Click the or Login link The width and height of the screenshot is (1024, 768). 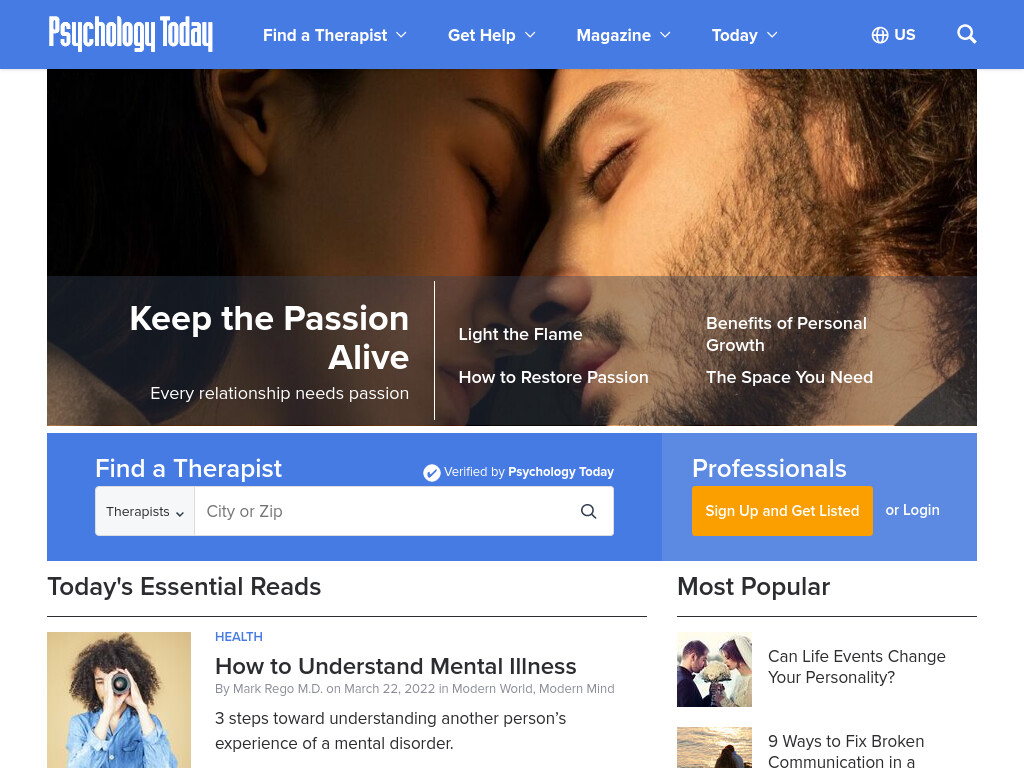pos(912,510)
